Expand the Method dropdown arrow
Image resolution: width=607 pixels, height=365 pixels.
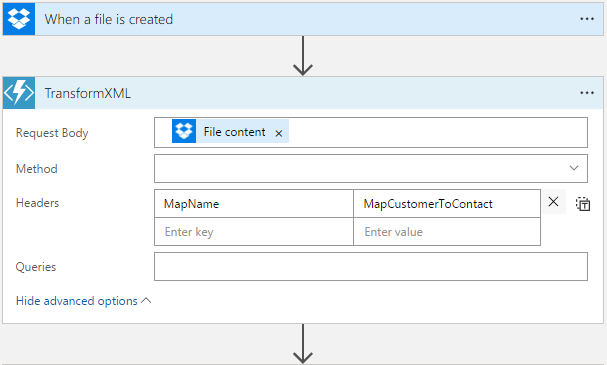click(574, 168)
